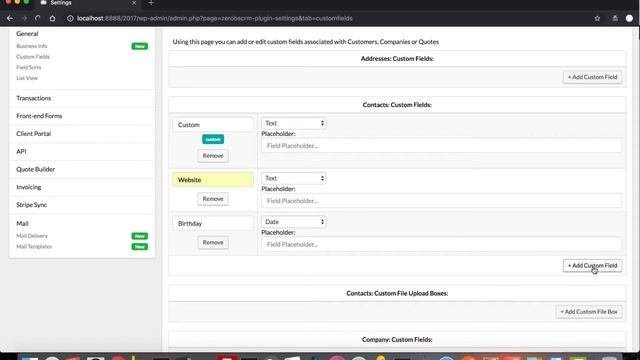Edit the Custom field name box

pyautogui.click(x=213, y=125)
